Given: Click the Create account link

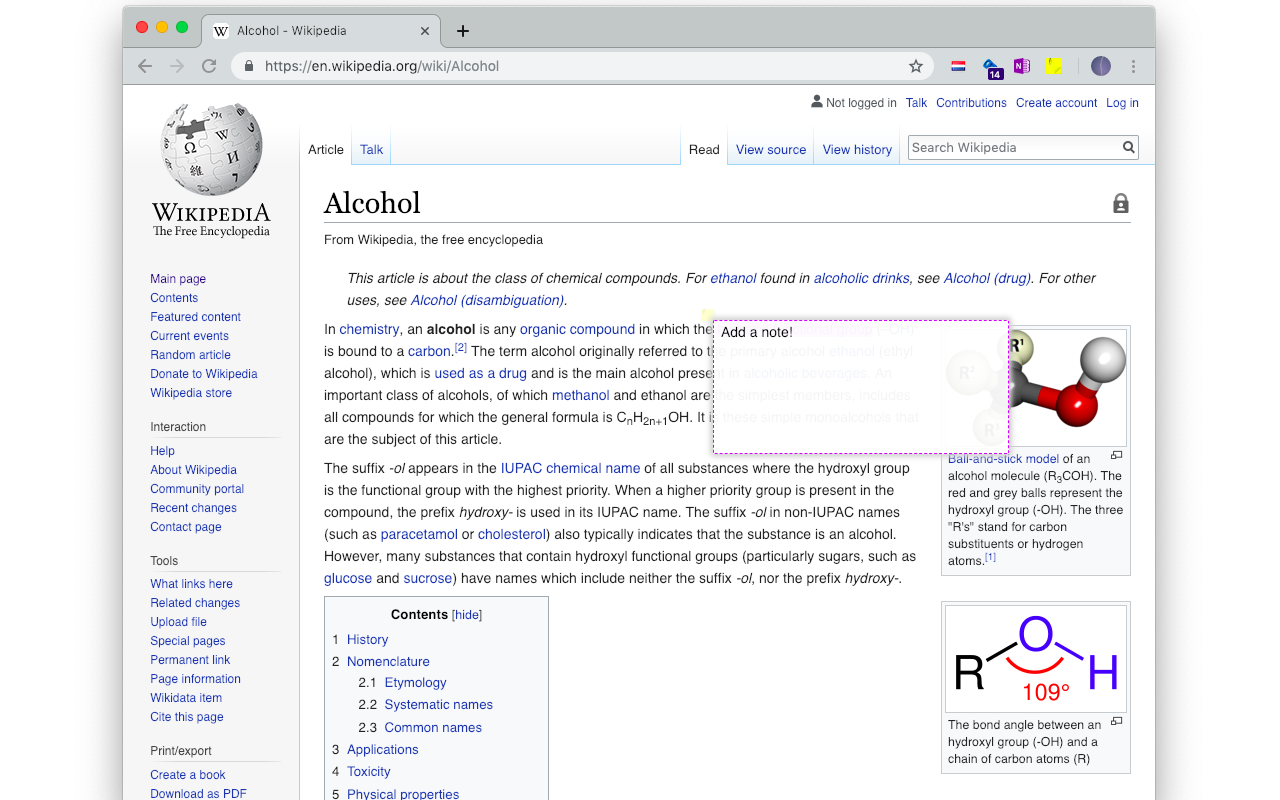Looking at the screenshot, I should [1057, 103].
